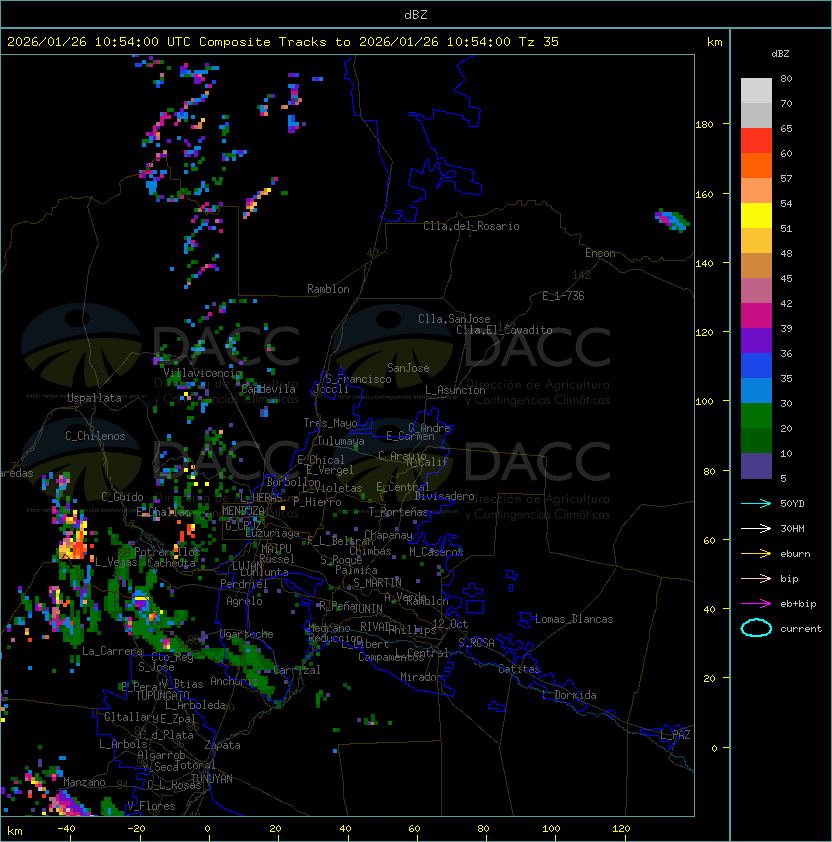Click the Catitas location label
The image size is (832, 842).
click(519, 669)
